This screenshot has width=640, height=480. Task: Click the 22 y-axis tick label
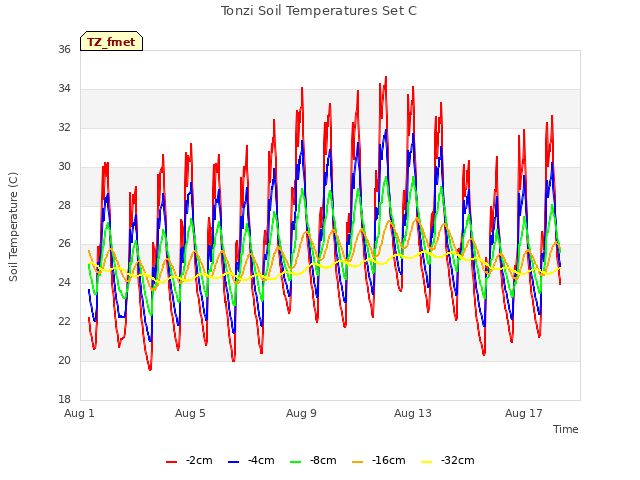[x=64, y=321]
